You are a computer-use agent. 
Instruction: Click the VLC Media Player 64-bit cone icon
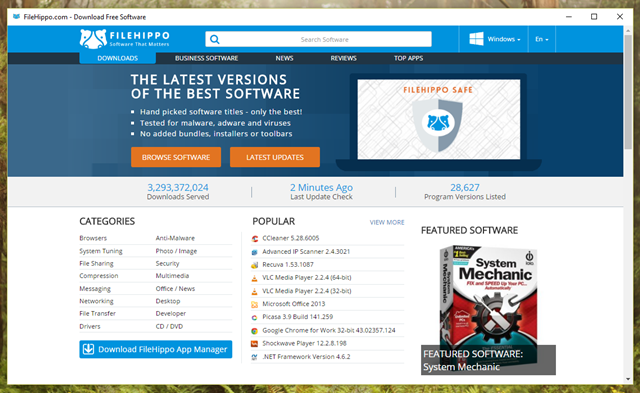click(x=255, y=278)
